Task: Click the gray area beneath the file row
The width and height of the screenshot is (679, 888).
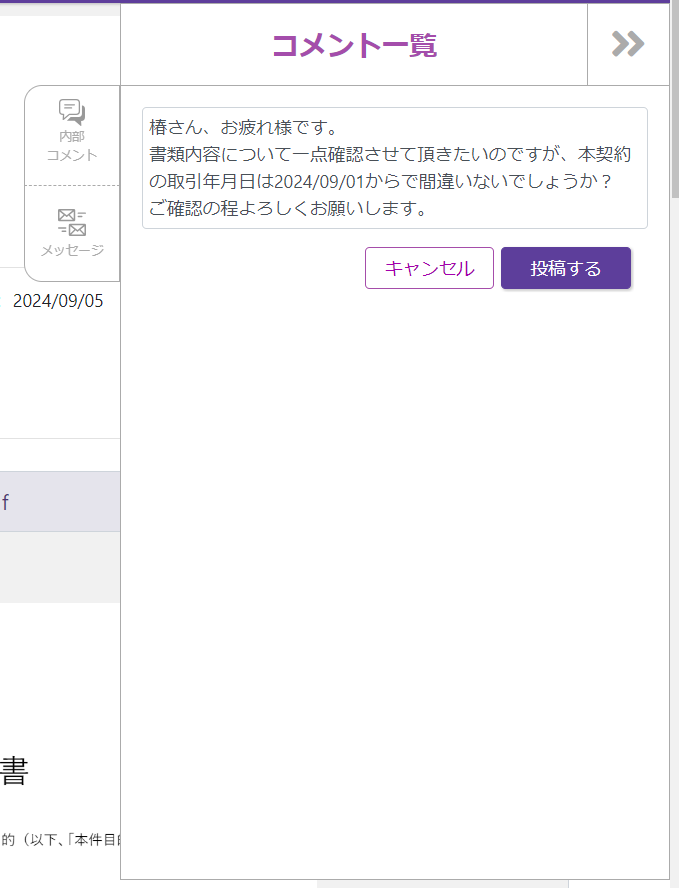Action: coord(60,566)
